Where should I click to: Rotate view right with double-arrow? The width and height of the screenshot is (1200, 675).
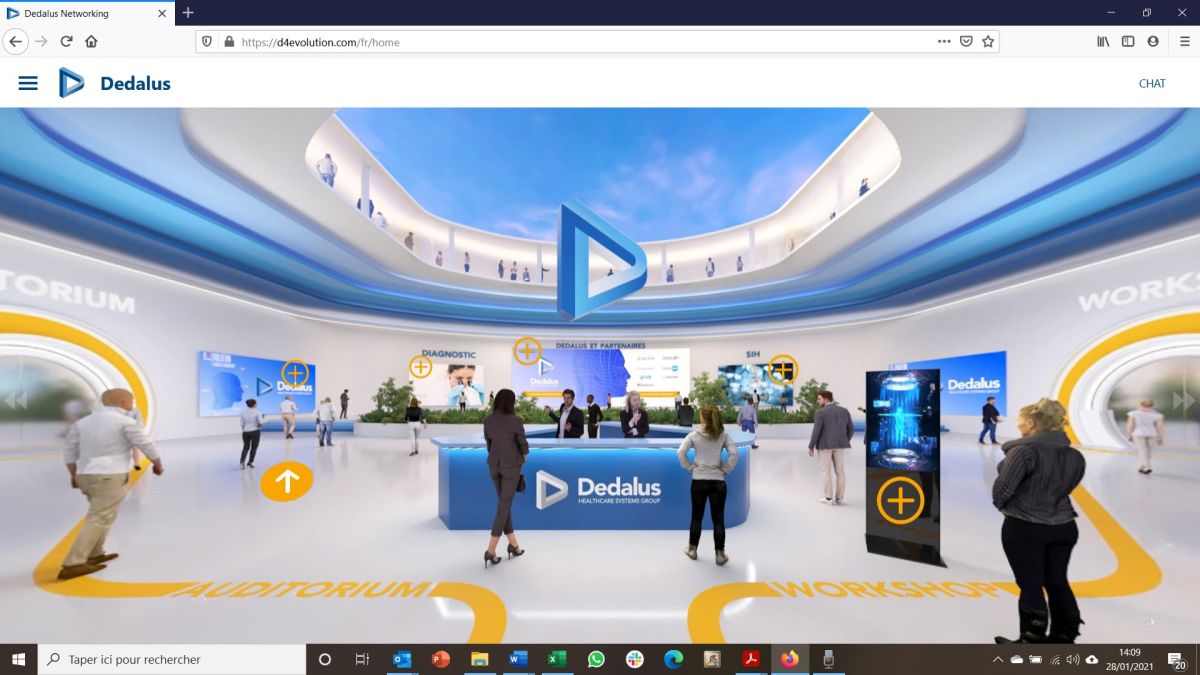1184,400
